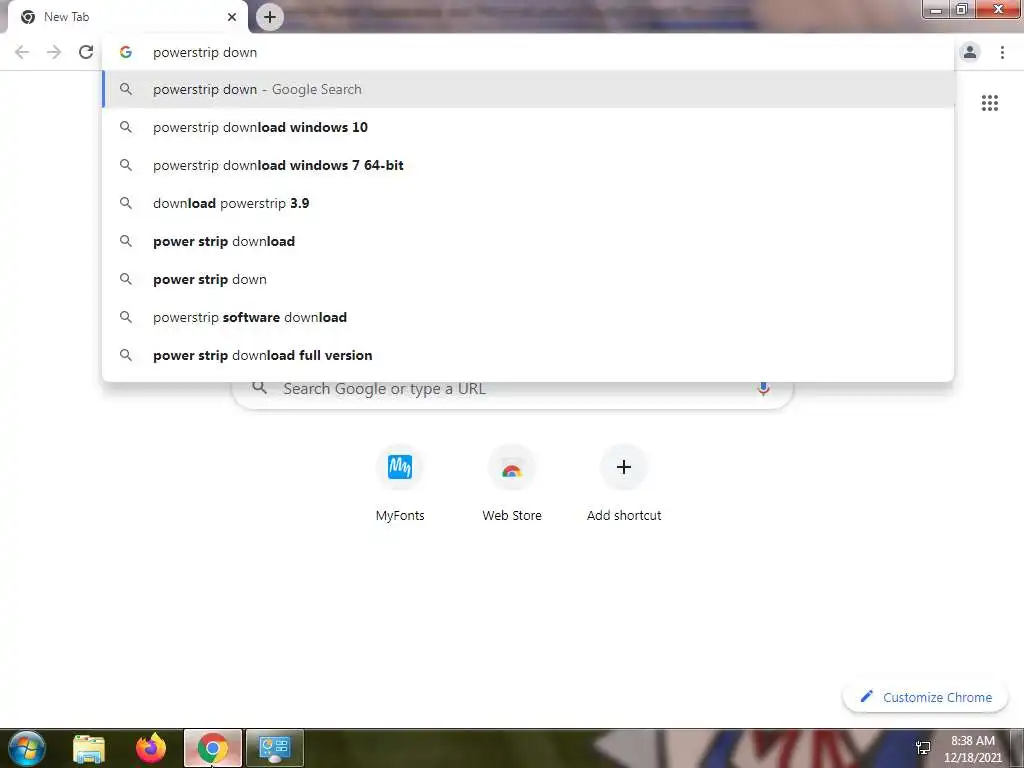The image size is (1024, 768).
Task: Open File Explorer from the taskbar
Action: tap(89, 748)
